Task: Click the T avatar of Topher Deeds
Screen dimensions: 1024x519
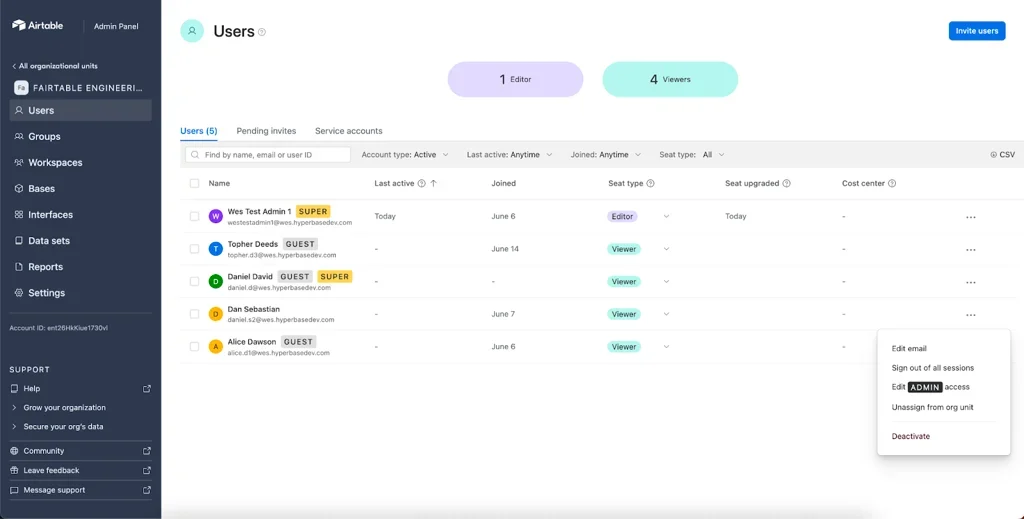Action: point(216,249)
